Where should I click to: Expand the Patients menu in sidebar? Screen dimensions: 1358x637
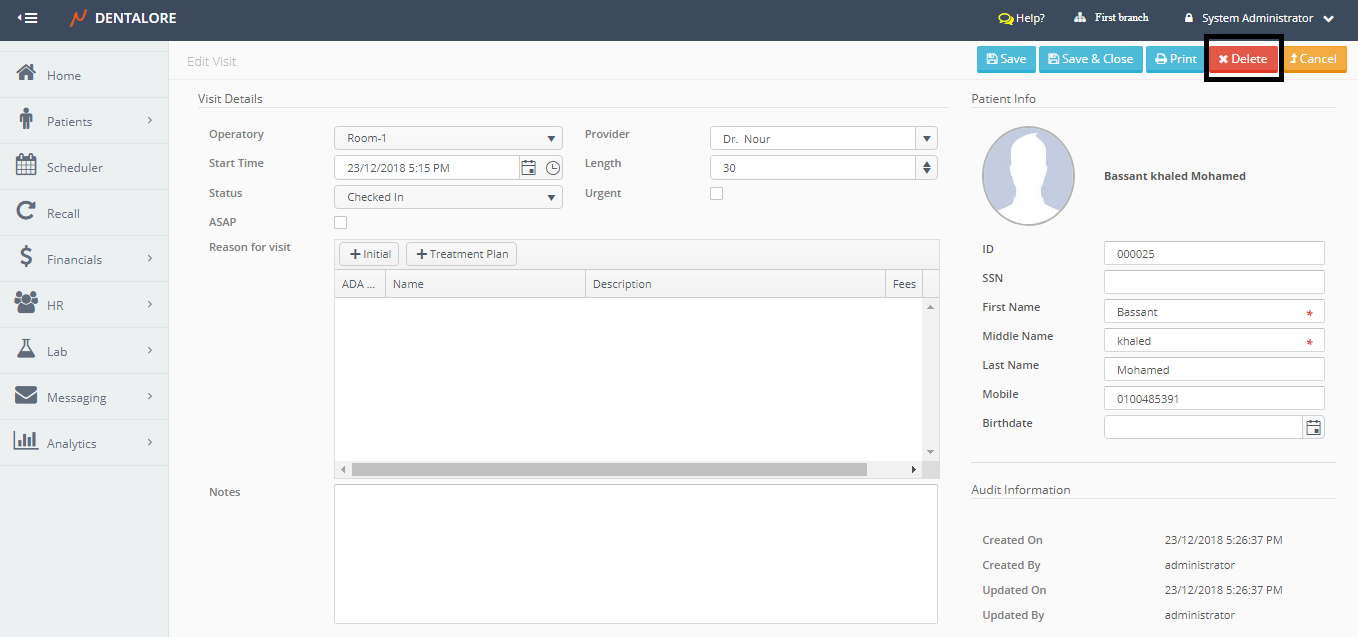point(84,121)
